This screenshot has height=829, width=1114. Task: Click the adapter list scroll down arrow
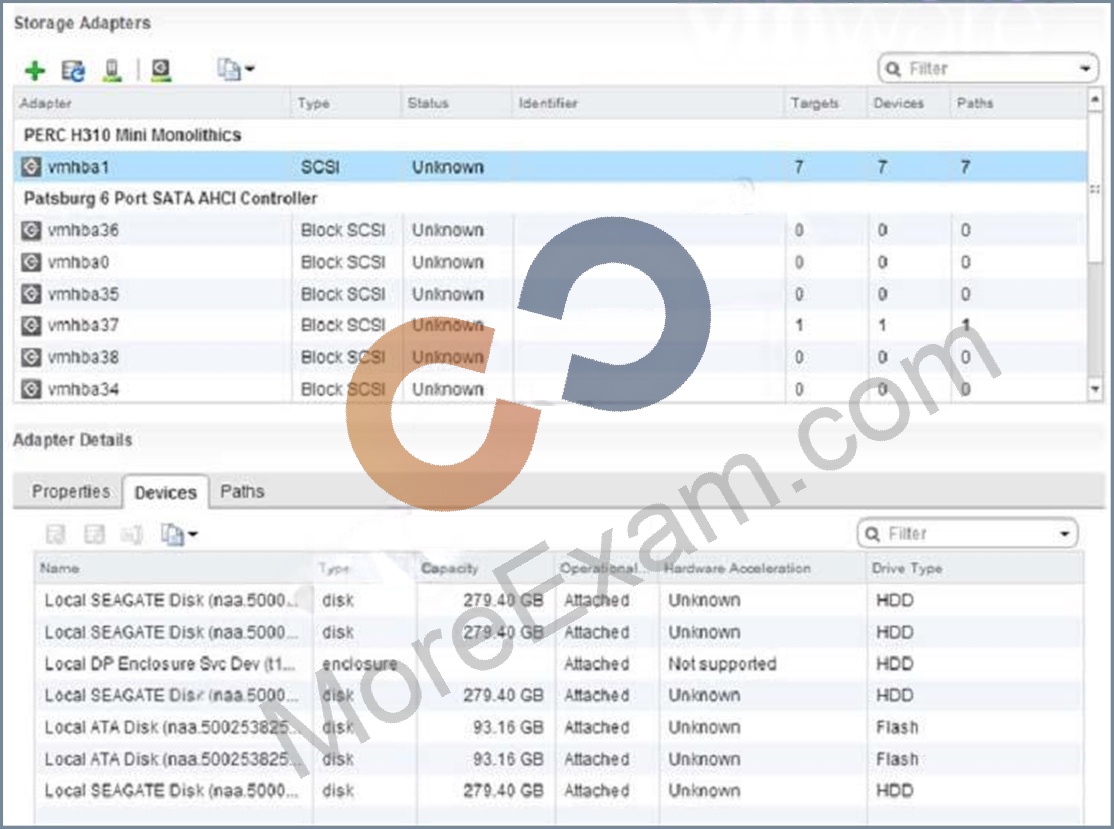tap(1095, 389)
